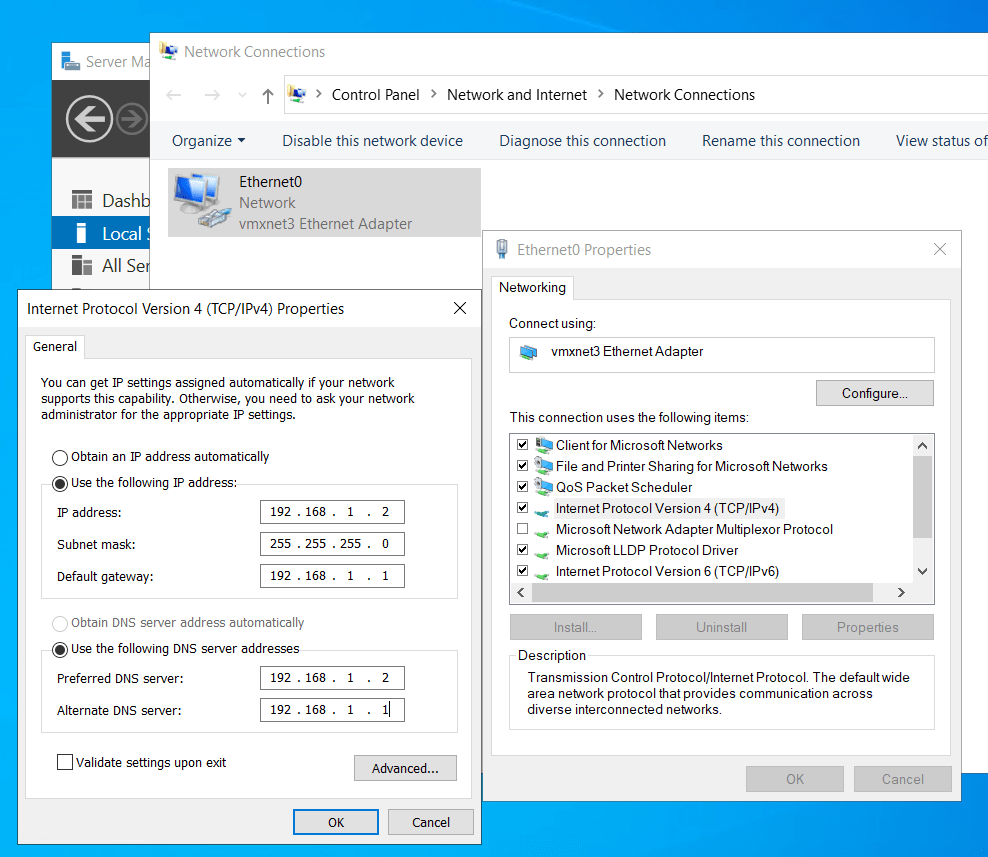
Task: Click the Default gateway input field
Action: click(332, 576)
